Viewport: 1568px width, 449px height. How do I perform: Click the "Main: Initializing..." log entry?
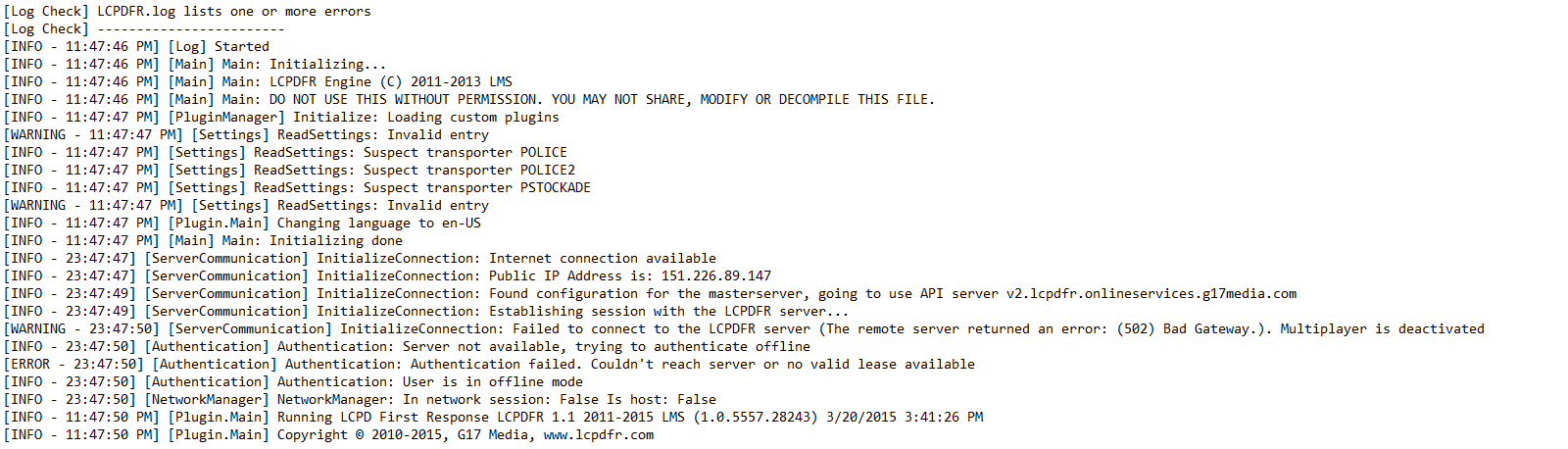(x=304, y=65)
